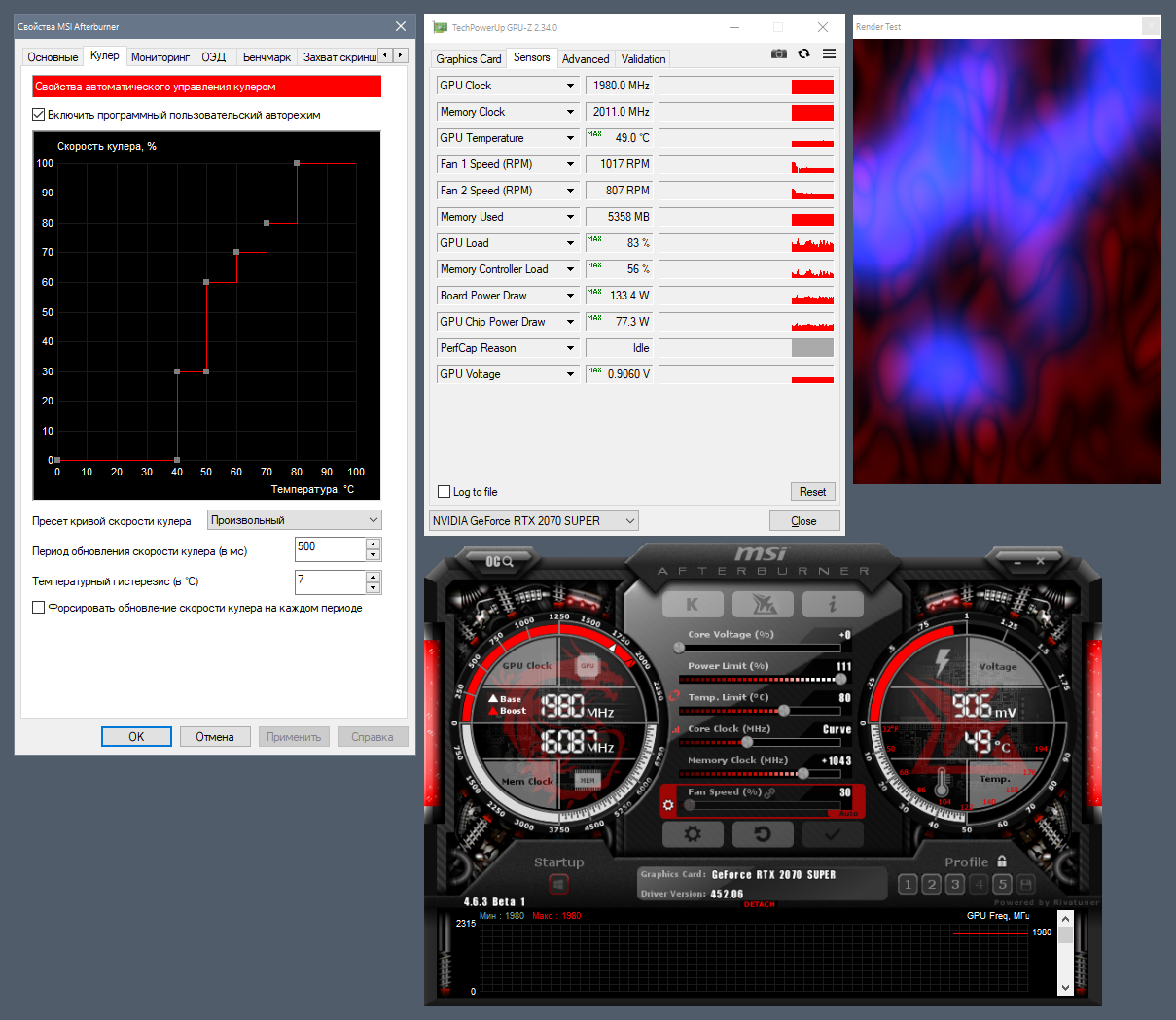The height and width of the screenshot is (1020, 1176).
Task: Click the link icon beside Fan Speed
Action: click(x=769, y=793)
